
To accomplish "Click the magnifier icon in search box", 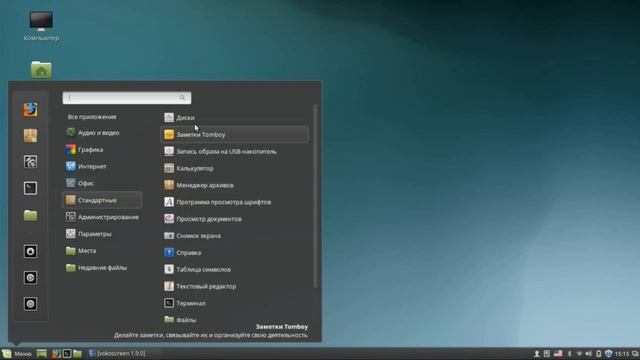I will [182, 98].
